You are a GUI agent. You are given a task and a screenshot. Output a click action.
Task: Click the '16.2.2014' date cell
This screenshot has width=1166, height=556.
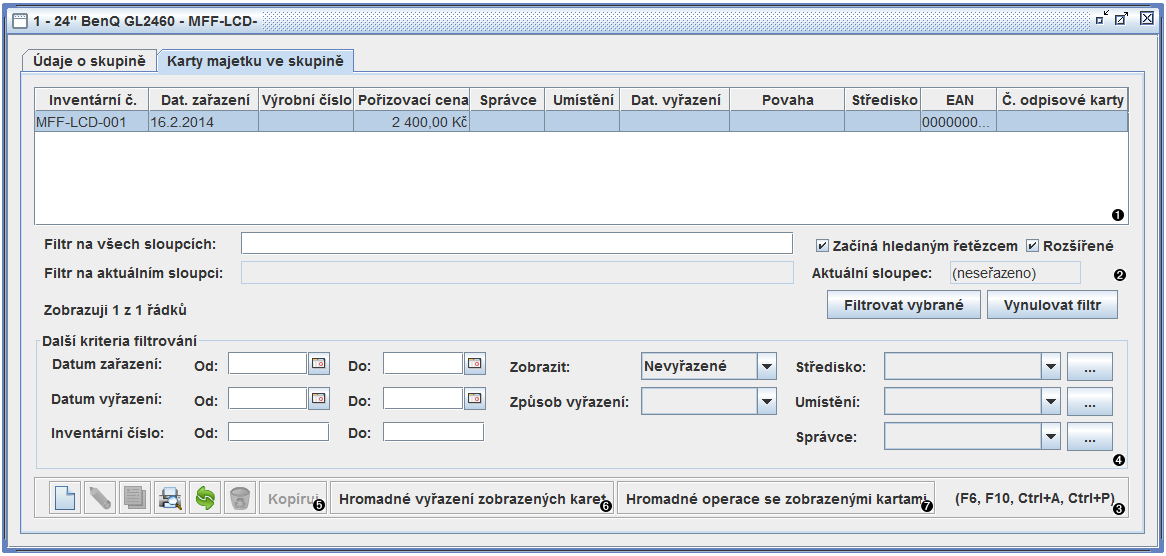(203, 122)
